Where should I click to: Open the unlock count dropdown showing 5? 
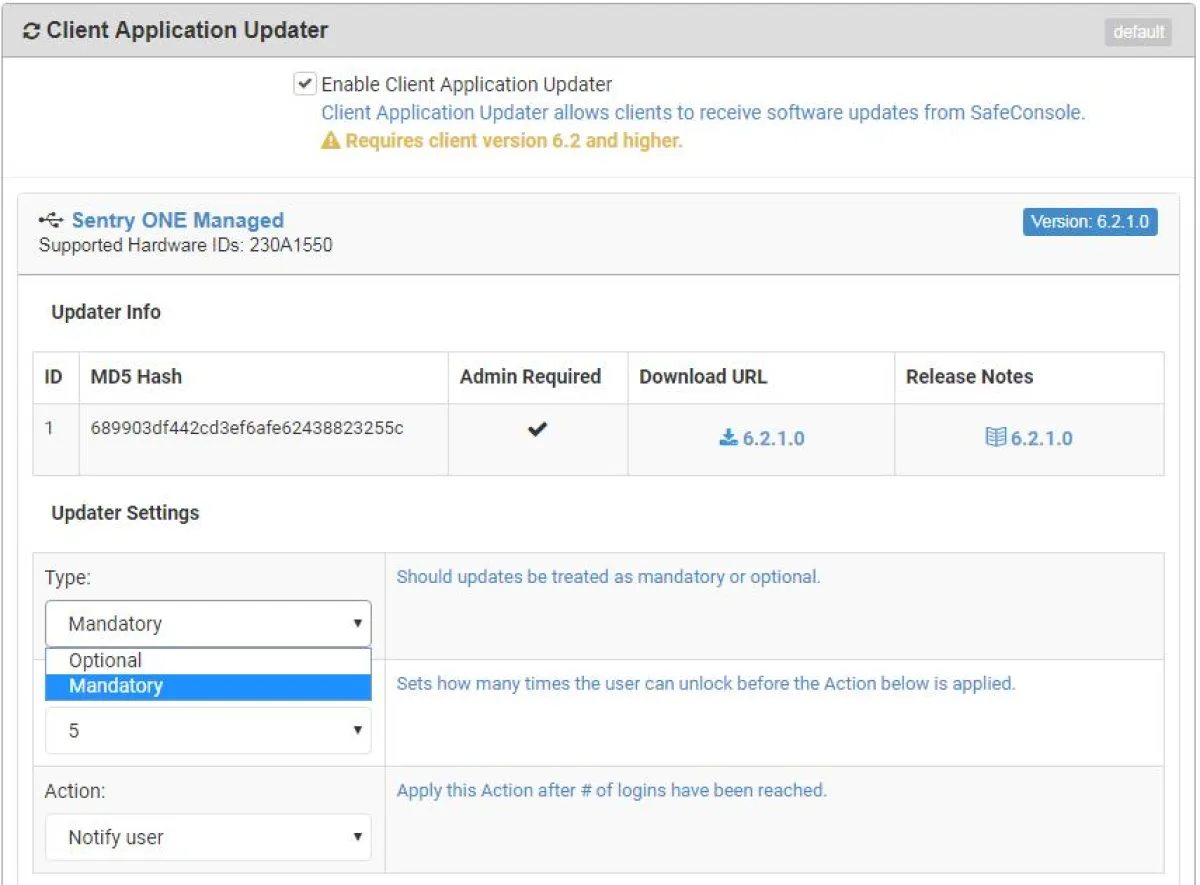[x=207, y=730]
